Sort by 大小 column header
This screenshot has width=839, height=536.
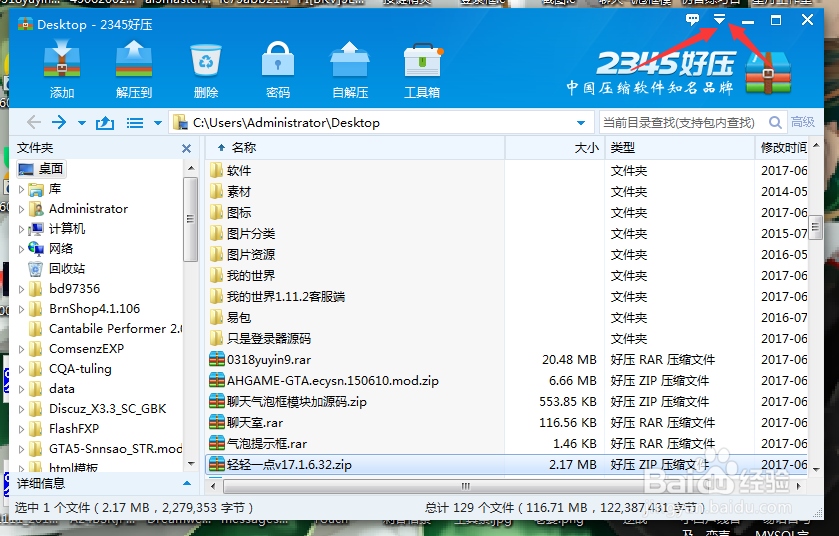(554, 148)
